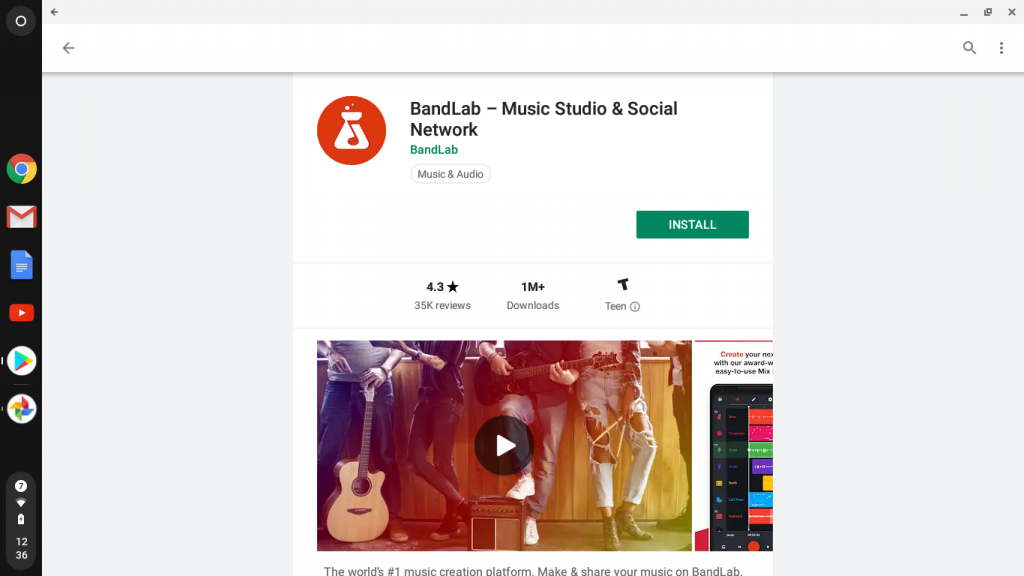This screenshot has height=576, width=1024.
Task: Open Google Photos from the shelf
Action: click(x=22, y=409)
